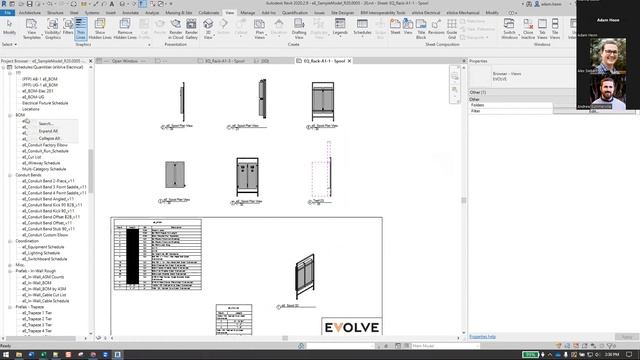Select Multi-Category Schedule in the browser
Image resolution: width=640 pixels, height=360 pixels.
coord(44,169)
